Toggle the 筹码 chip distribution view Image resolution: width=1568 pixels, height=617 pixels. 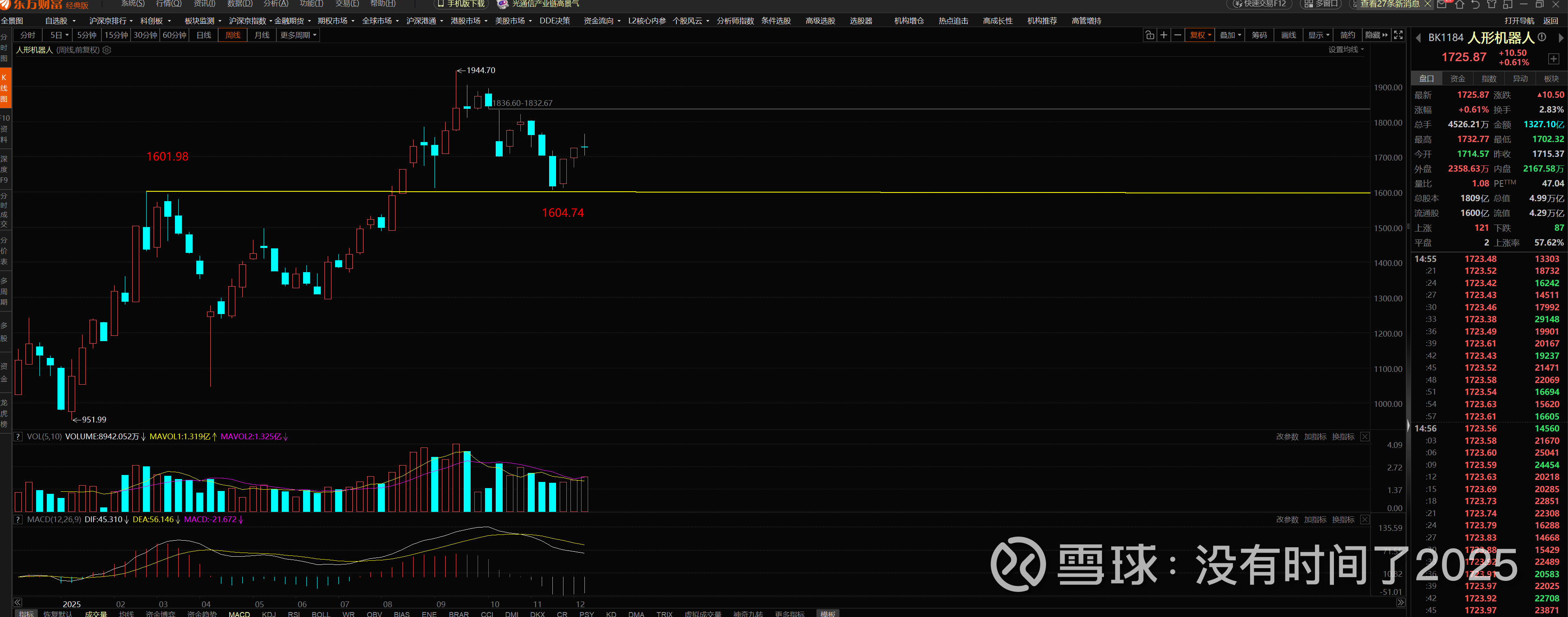[x=1260, y=35]
